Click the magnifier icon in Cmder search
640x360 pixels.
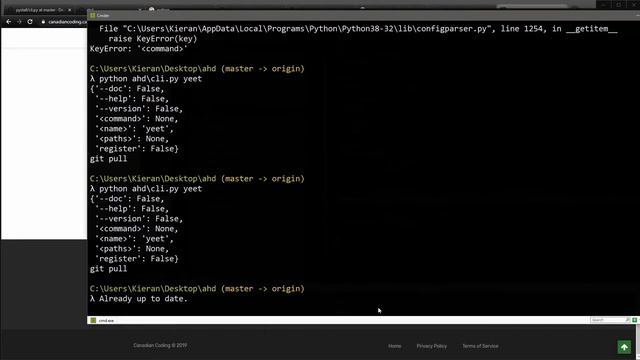tap(628, 320)
